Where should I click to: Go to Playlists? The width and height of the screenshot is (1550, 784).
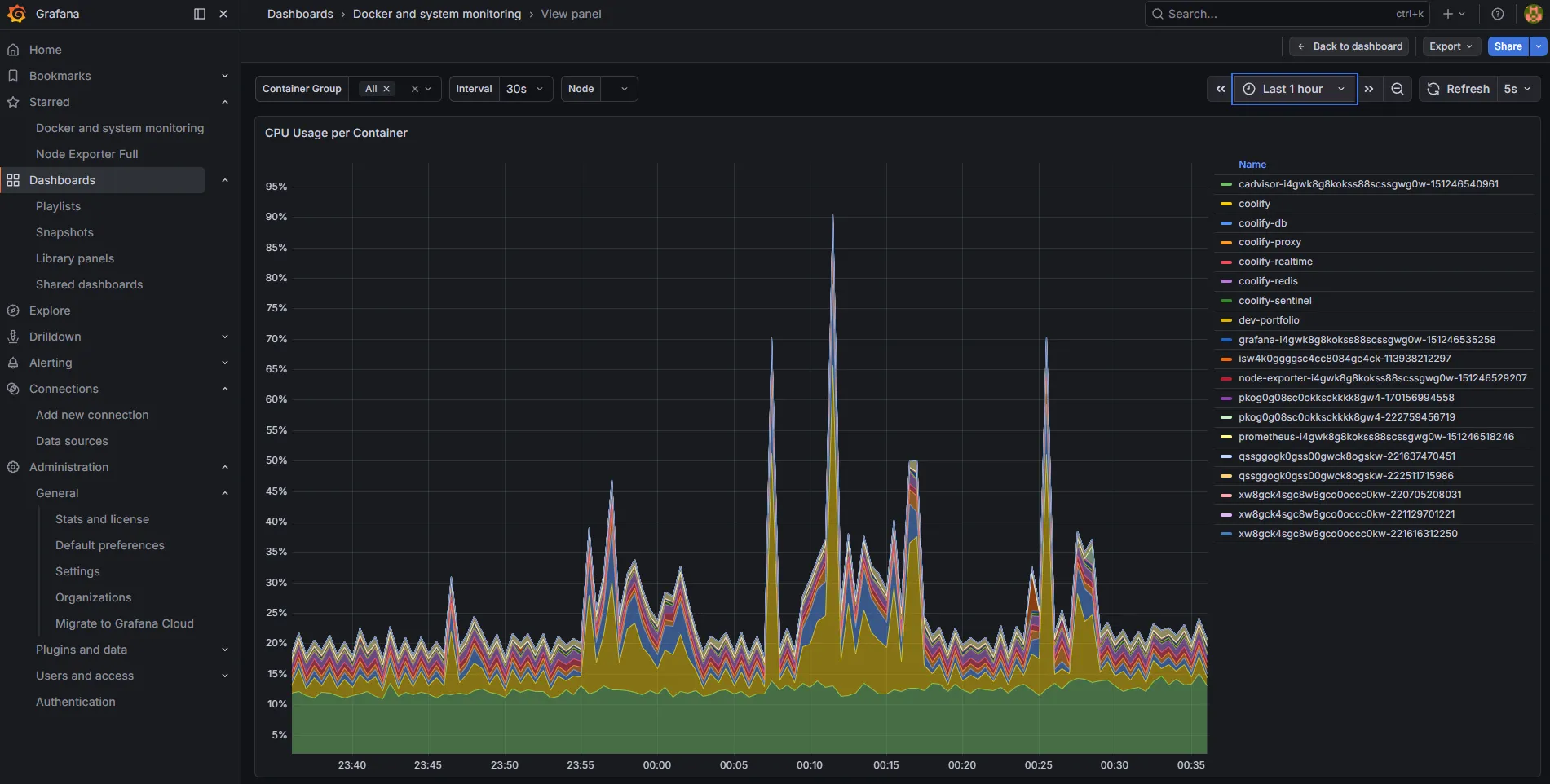point(58,206)
